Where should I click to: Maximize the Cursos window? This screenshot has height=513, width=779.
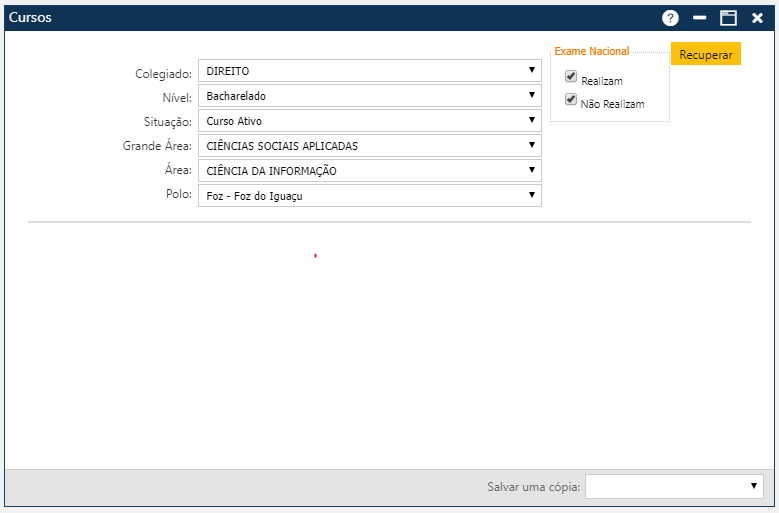(x=728, y=18)
